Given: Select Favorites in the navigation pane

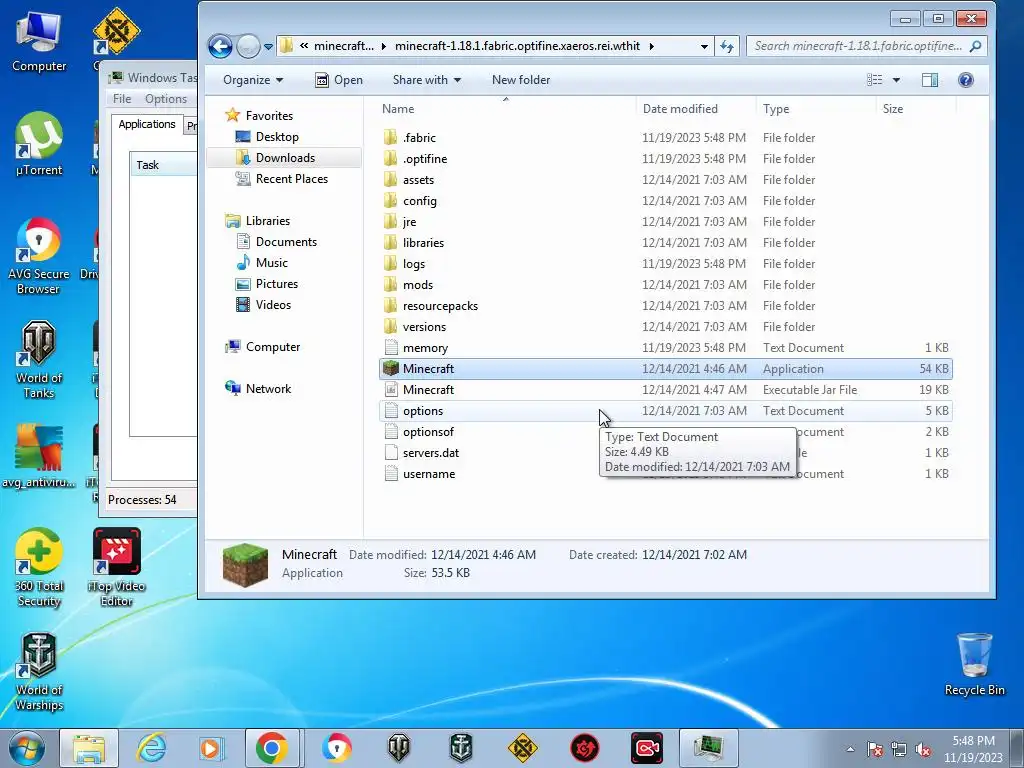Looking at the screenshot, I should pyautogui.click(x=268, y=116).
